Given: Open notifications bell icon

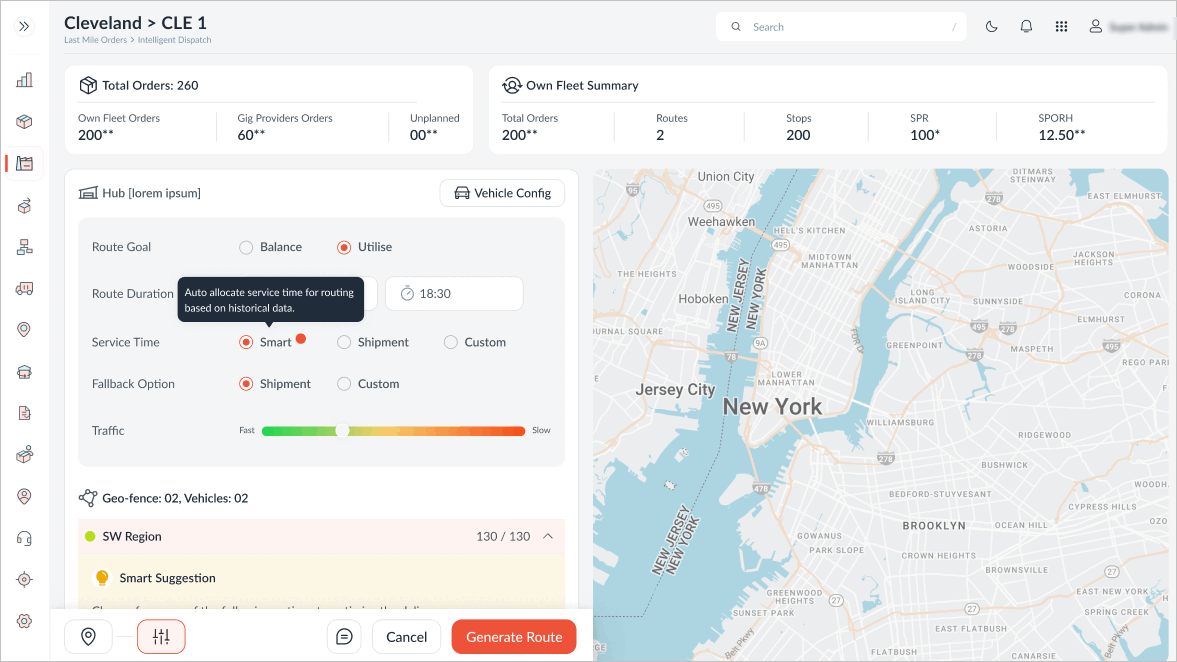Looking at the screenshot, I should [1026, 26].
